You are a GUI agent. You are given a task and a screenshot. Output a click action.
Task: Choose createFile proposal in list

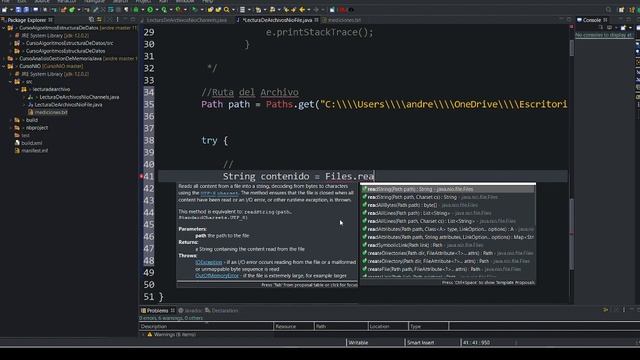pyautogui.click(x=448, y=269)
